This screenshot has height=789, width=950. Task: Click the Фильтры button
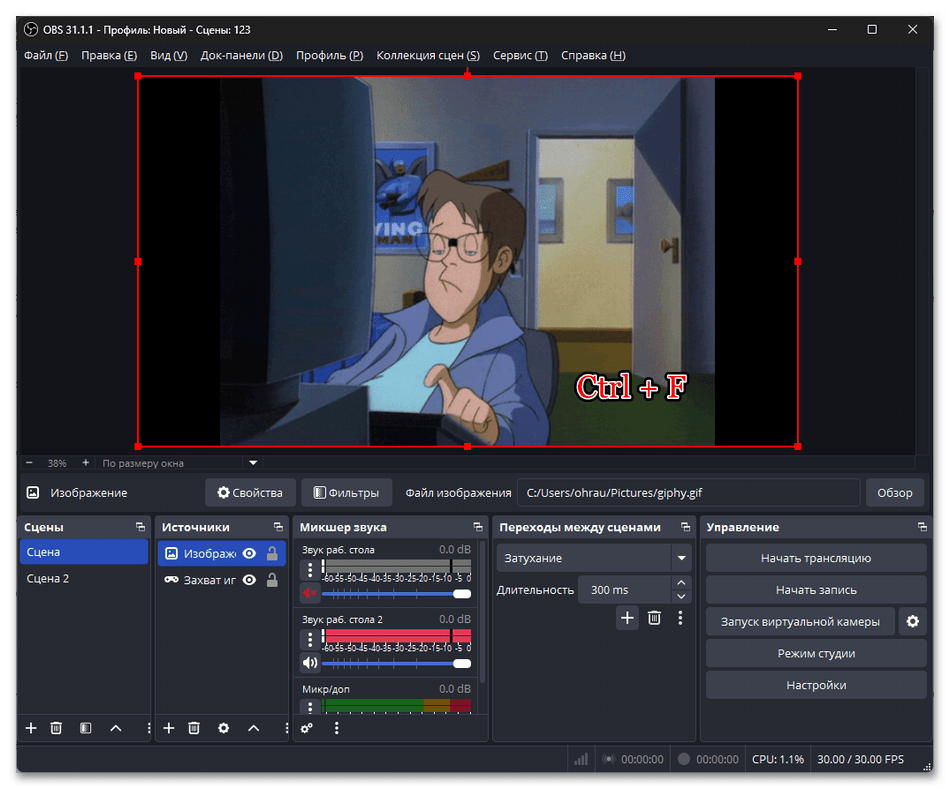click(347, 493)
